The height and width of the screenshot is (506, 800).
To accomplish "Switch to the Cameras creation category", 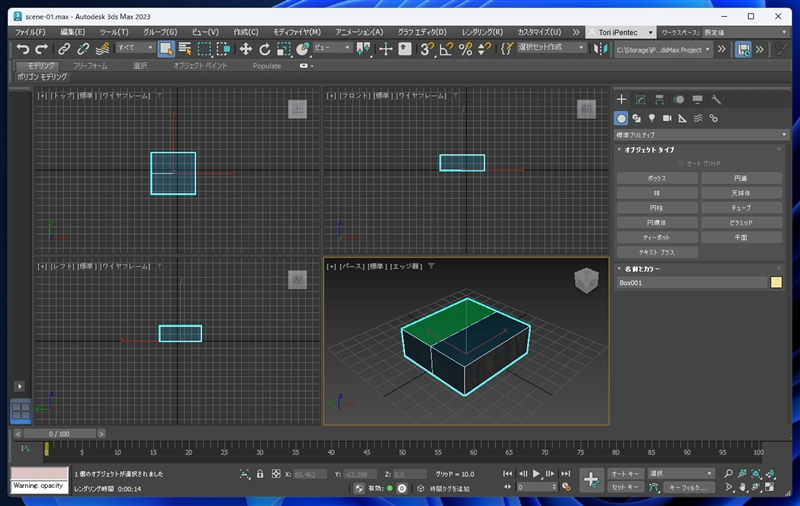I will pos(667,118).
